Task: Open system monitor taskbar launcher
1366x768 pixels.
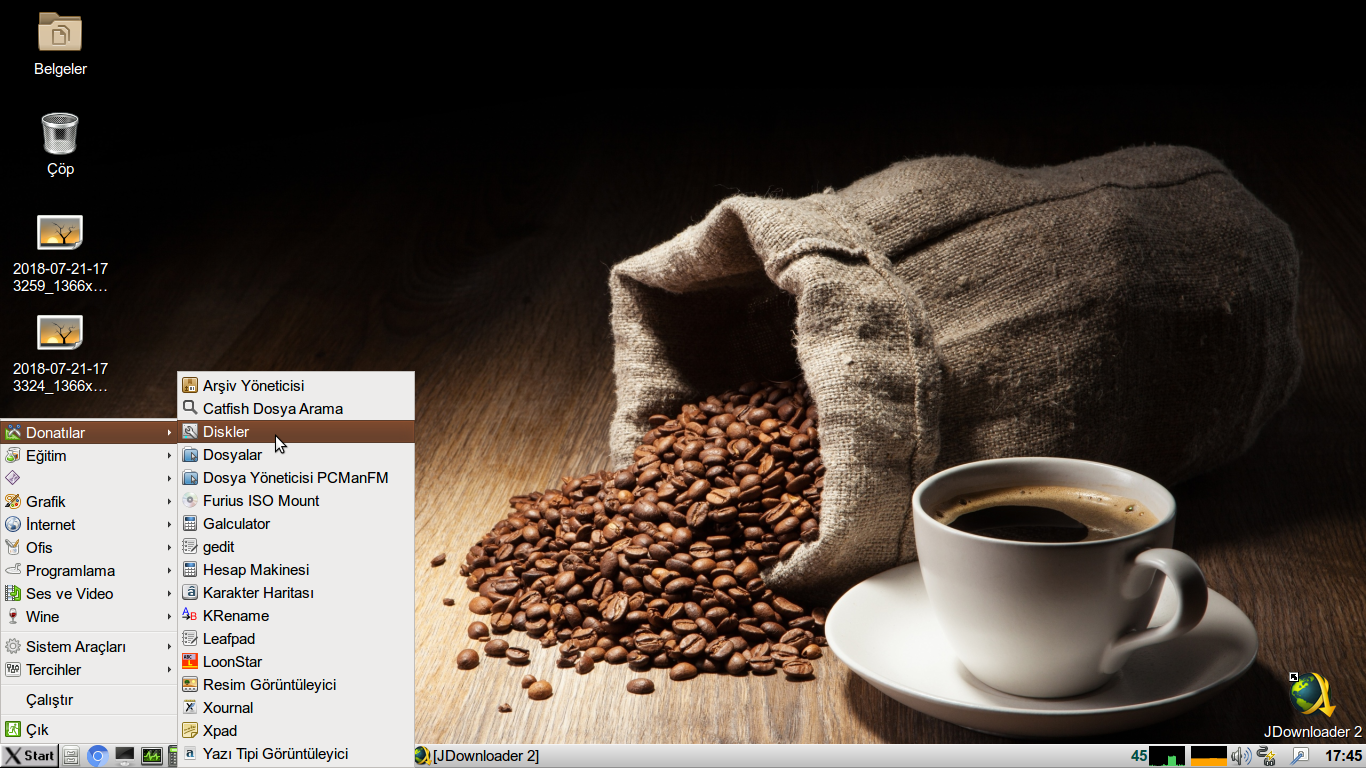Action: (152, 756)
